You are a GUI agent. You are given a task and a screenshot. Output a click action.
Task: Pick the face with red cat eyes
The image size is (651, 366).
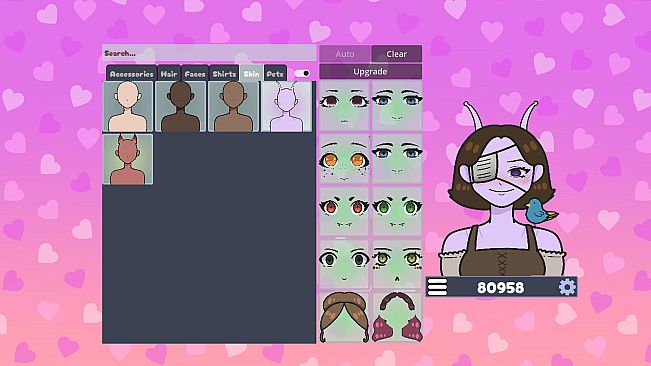pos(344,212)
